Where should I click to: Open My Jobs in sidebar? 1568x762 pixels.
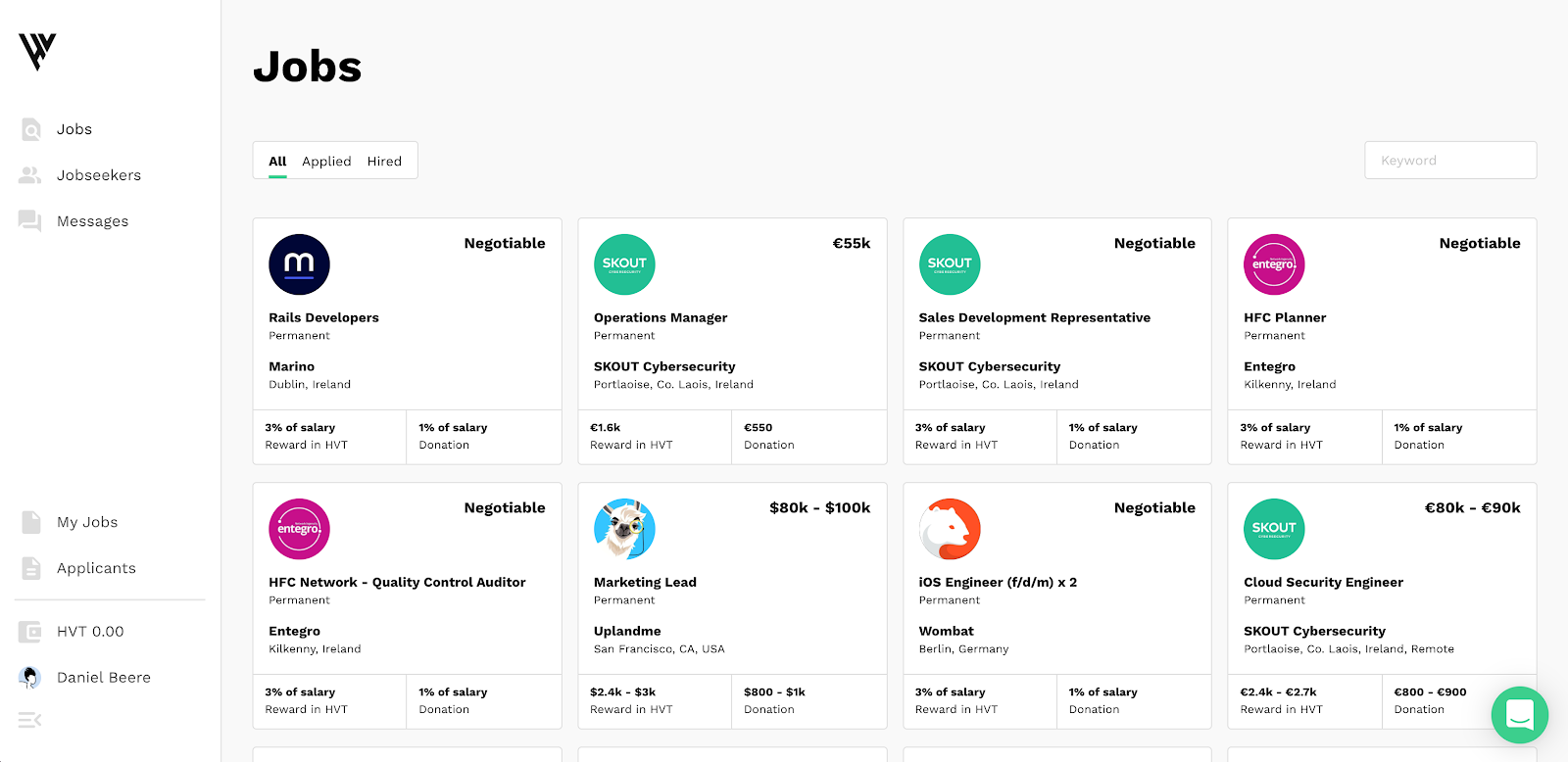pos(87,522)
